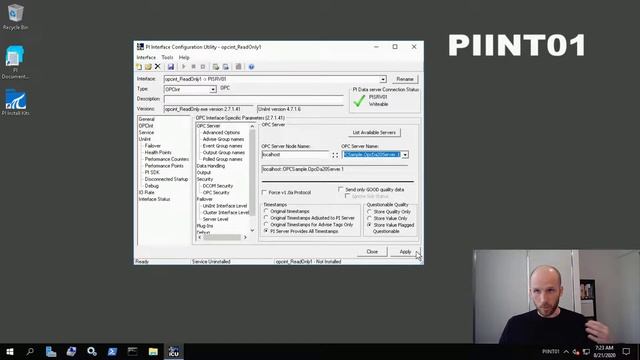The height and width of the screenshot is (360, 640).
Task: Select General in the left list
Action: tap(147, 119)
